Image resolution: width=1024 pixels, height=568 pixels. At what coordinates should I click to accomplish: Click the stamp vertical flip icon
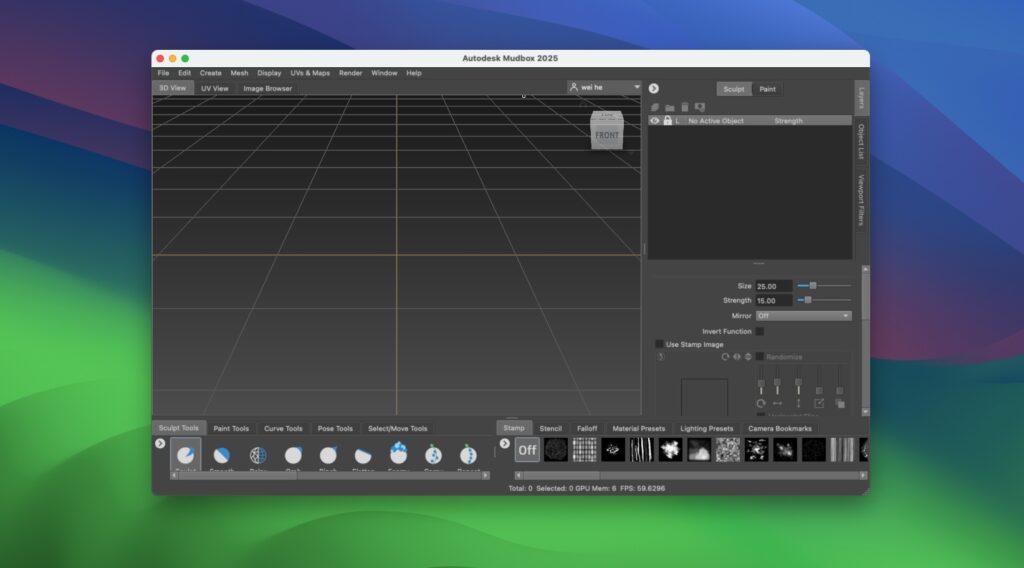(748, 357)
